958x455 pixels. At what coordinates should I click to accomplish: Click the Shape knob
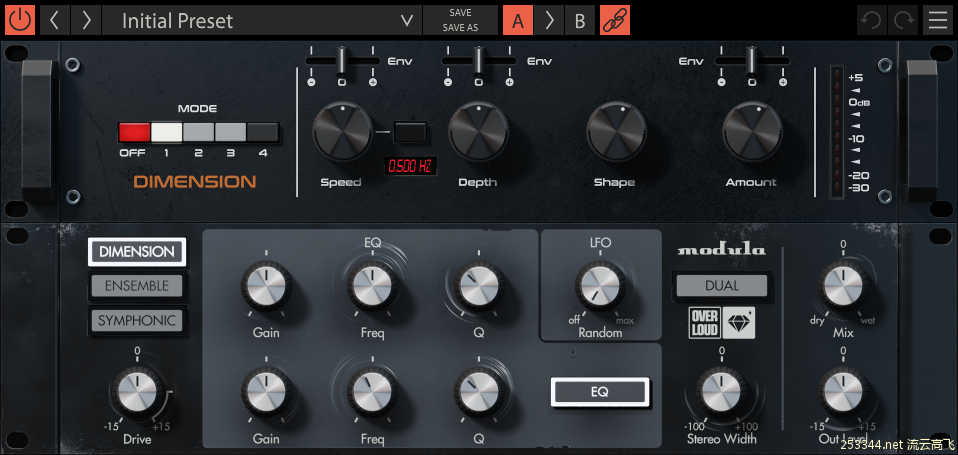click(x=616, y=132)
